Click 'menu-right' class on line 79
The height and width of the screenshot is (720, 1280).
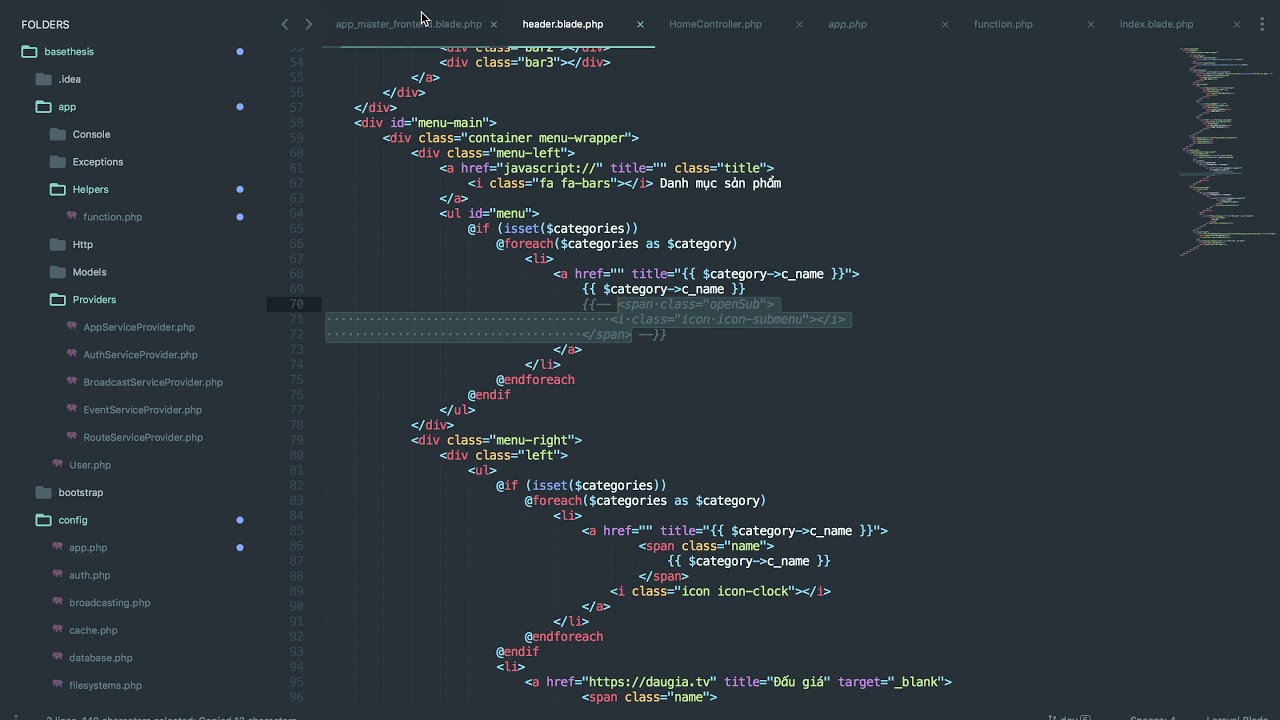click(532, 440)
